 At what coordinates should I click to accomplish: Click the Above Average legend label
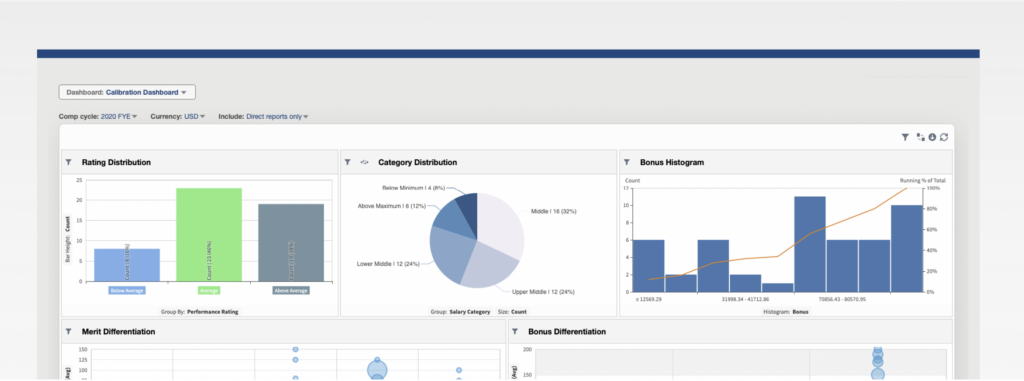pyautogui.click(x=291, y=290)
